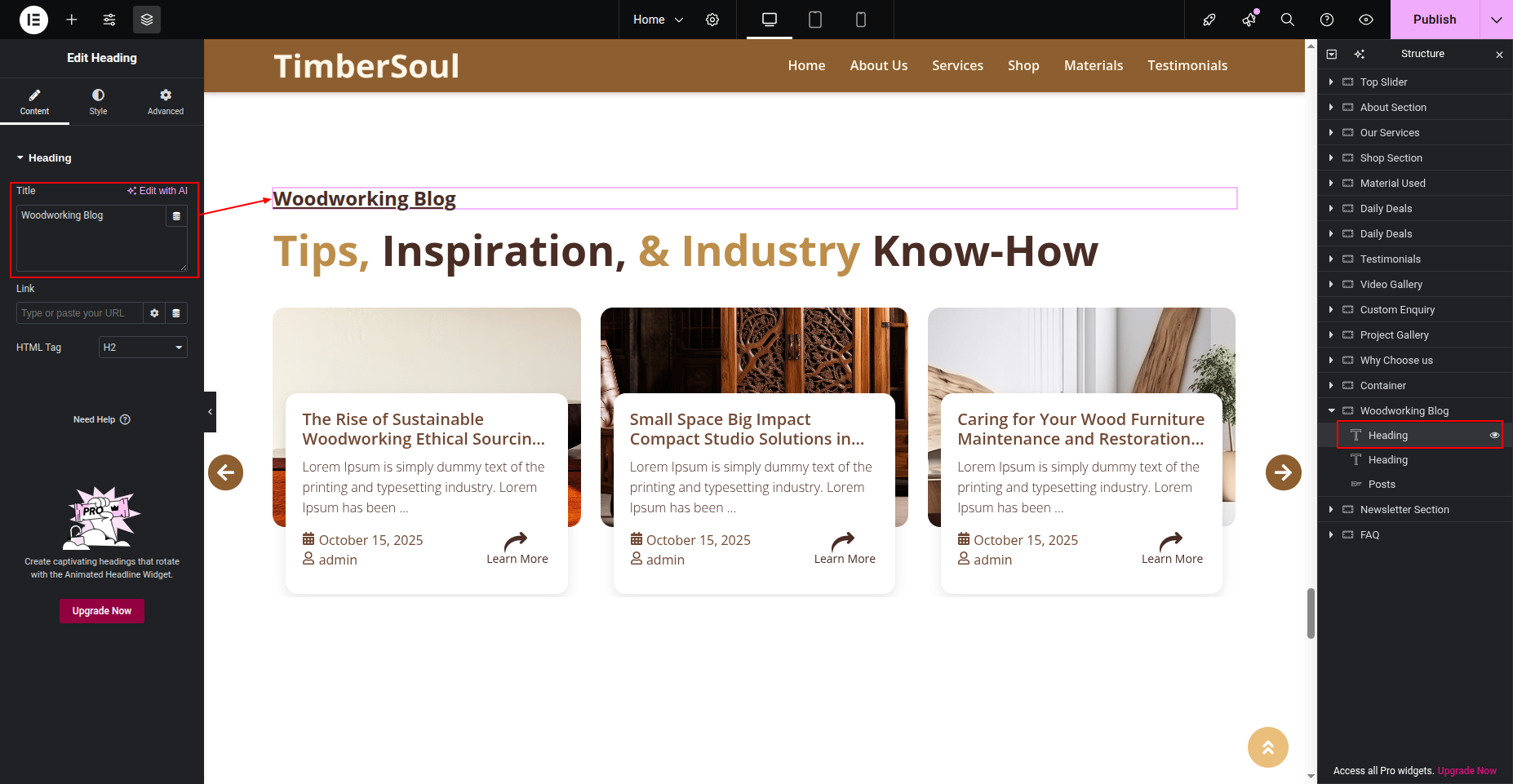This screenshot has width=1513, height=784.
Task: Click the Elementor logo menu icon
Action: pos(33,20)
